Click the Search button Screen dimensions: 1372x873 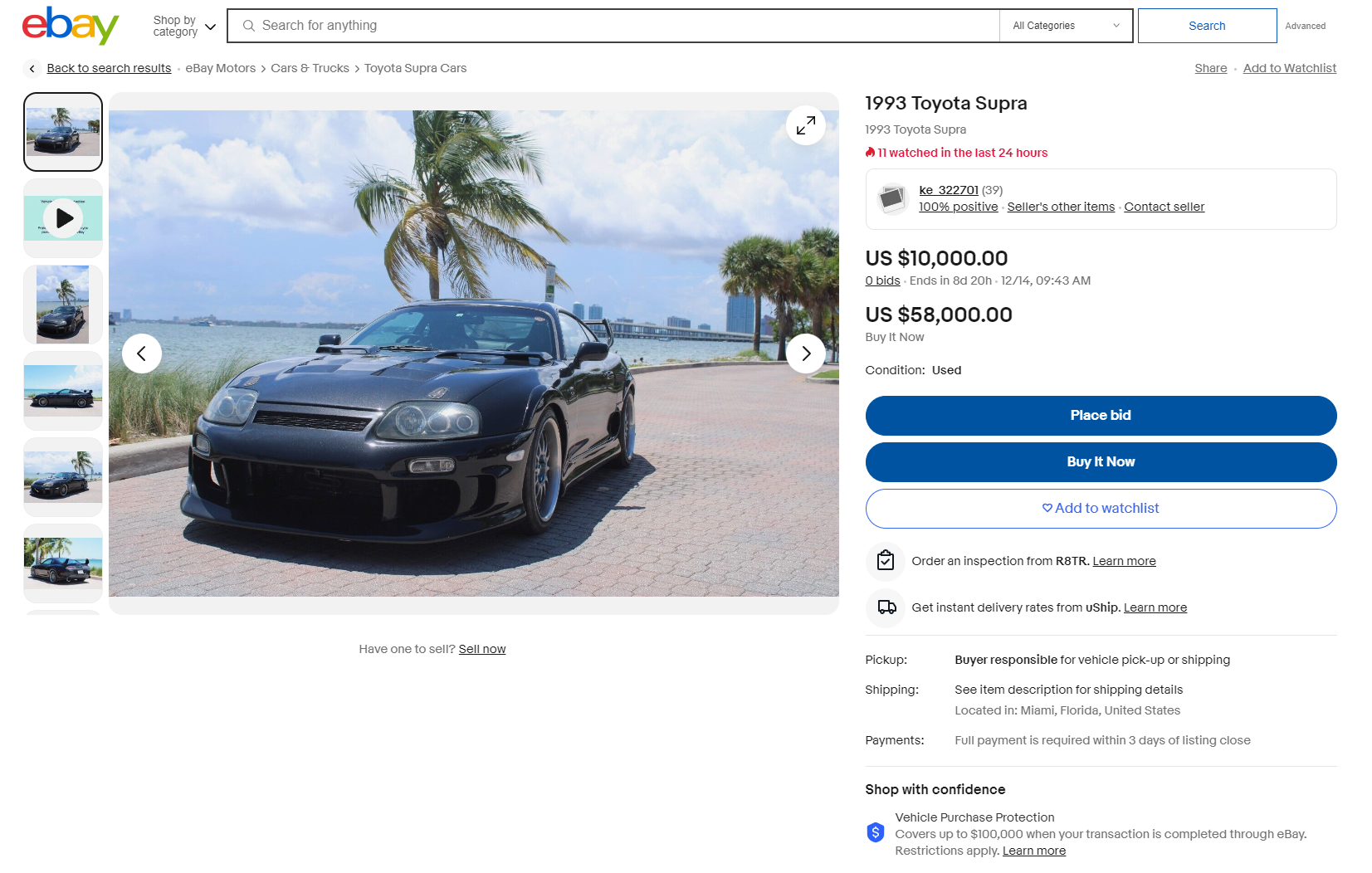[1207, 26]
